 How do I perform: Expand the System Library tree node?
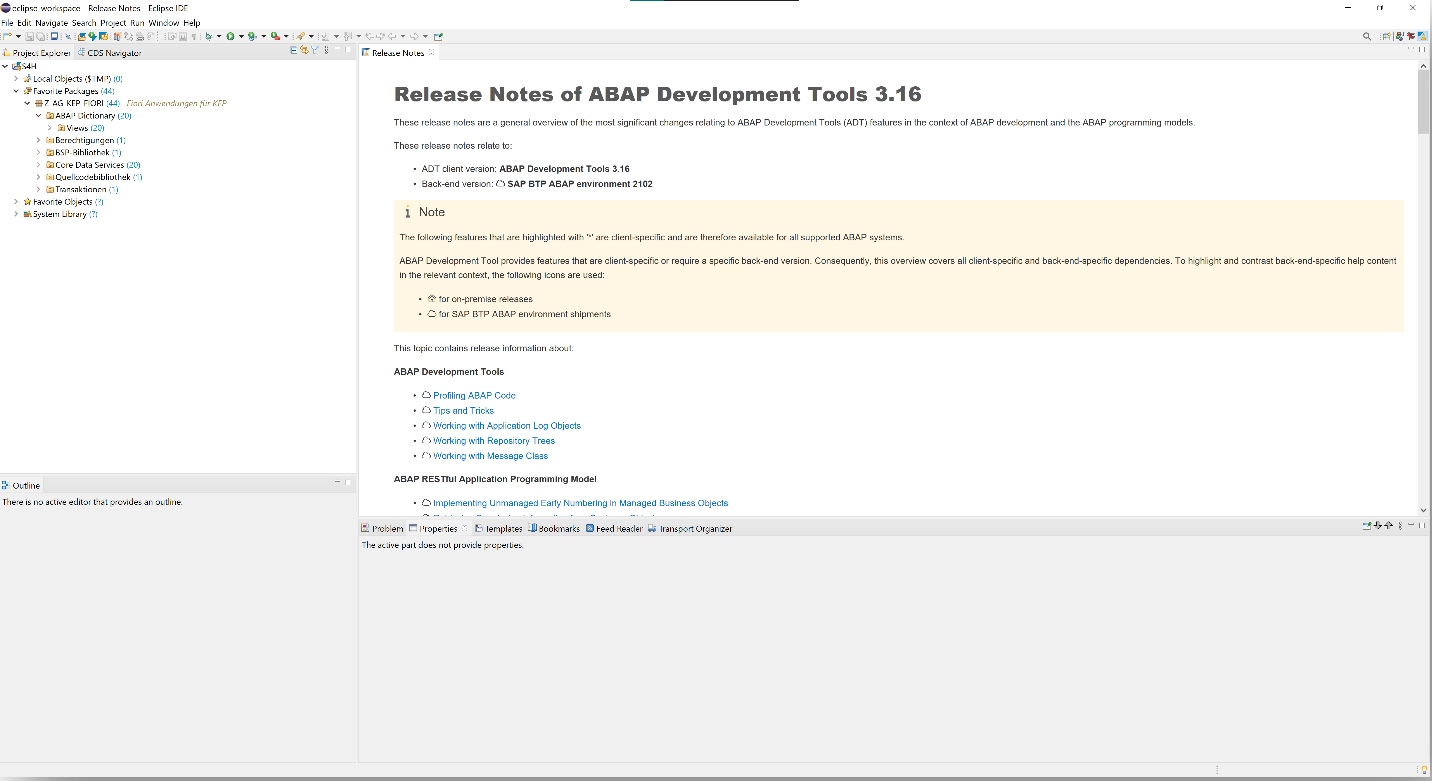[x=14, y=213]
